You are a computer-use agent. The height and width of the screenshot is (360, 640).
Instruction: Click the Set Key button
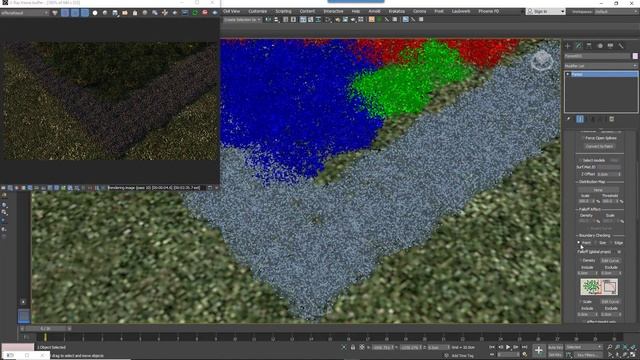[555, 355]
